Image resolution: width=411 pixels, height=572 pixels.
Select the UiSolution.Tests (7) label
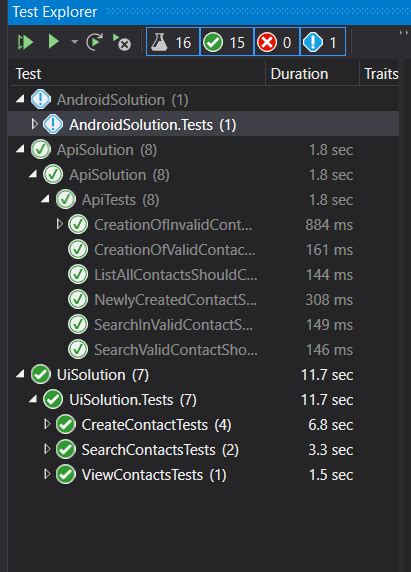tap(133, 400)
